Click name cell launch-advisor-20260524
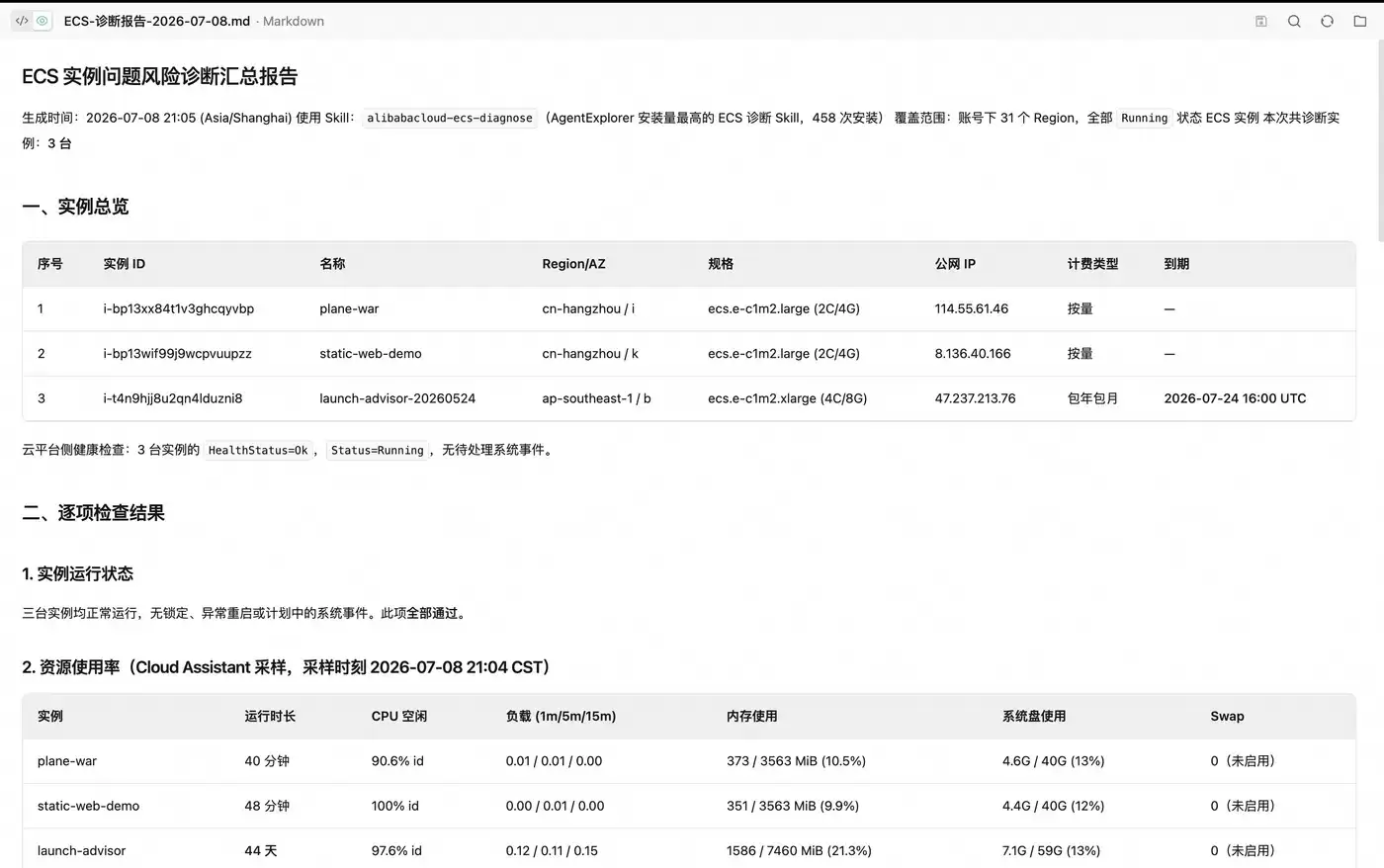 tap(397, 398)
